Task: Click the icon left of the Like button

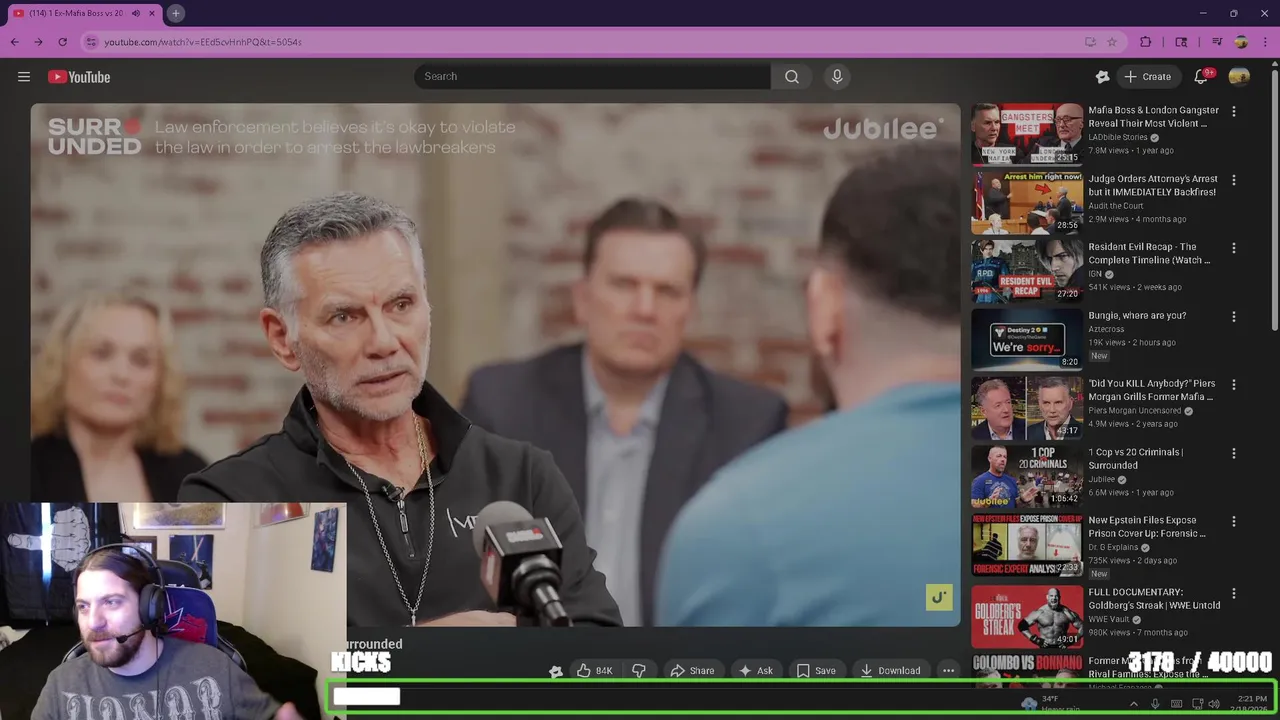Action: 556,671
